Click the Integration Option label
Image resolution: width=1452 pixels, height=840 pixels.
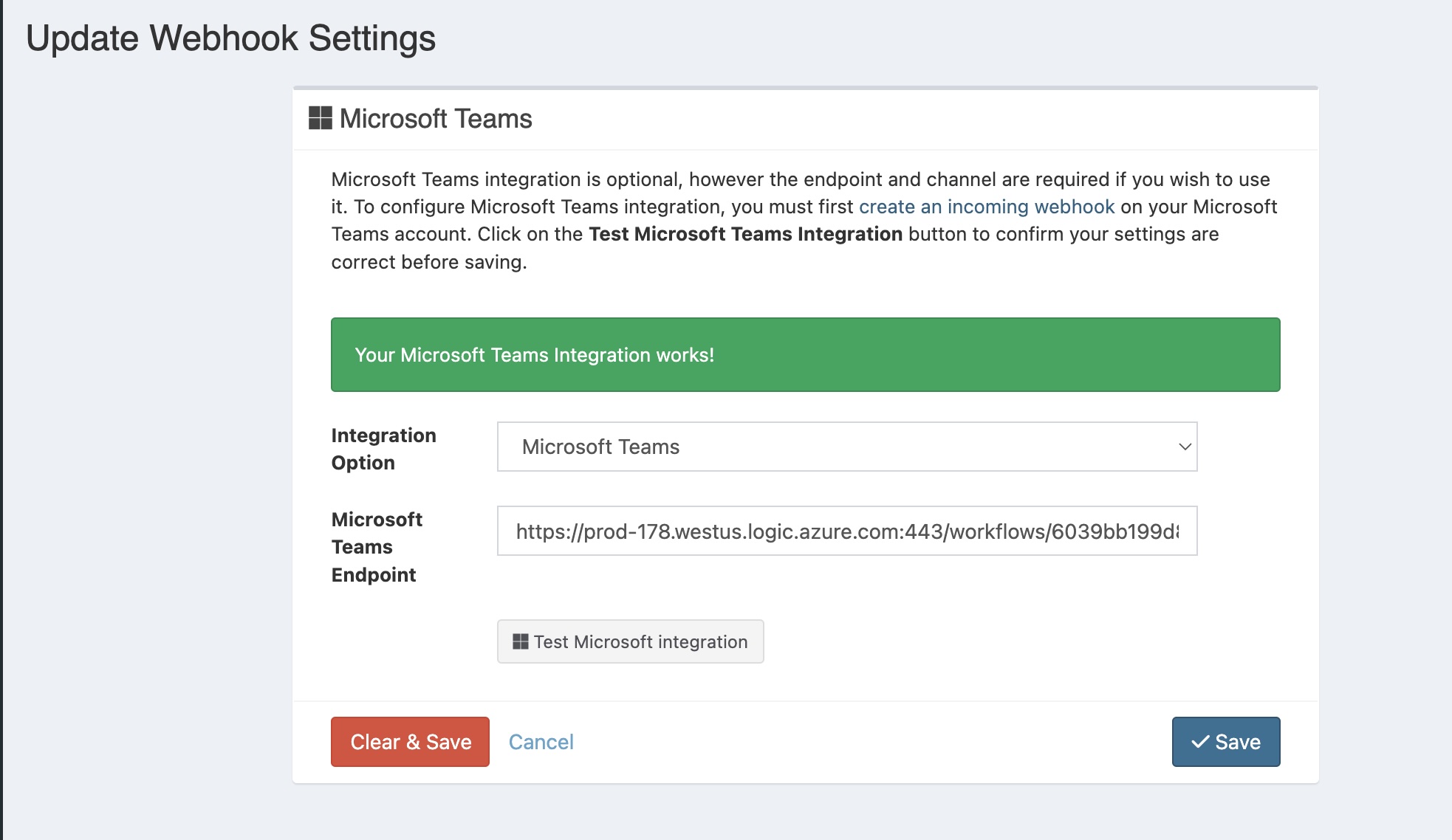pos(383,449)
